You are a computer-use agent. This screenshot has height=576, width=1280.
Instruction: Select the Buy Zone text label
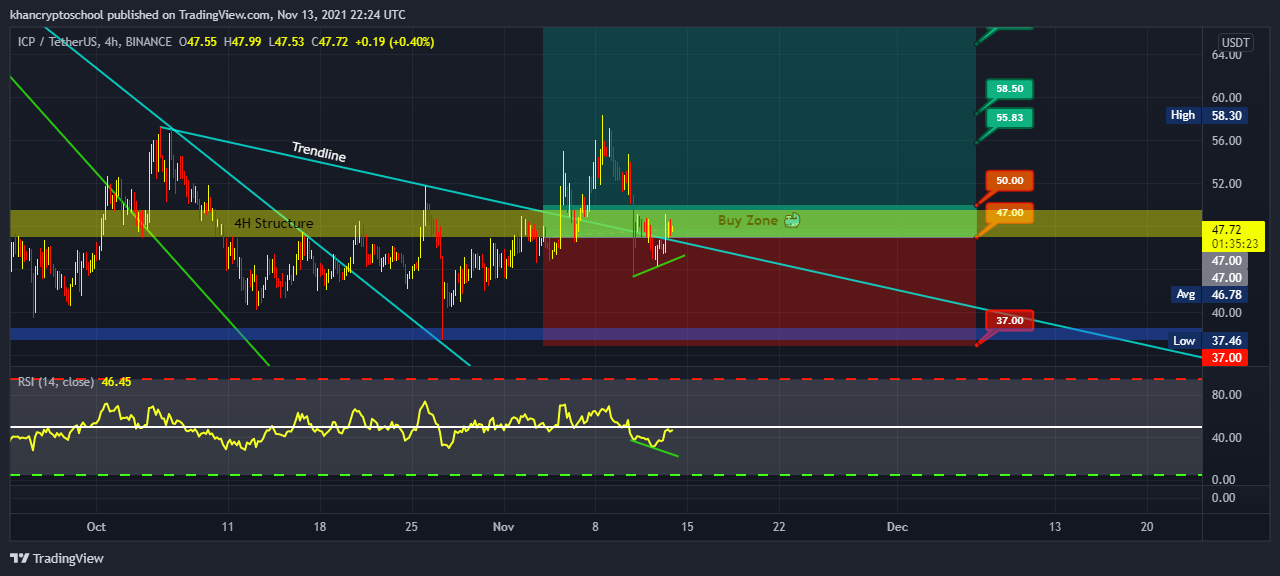(747, 220)
